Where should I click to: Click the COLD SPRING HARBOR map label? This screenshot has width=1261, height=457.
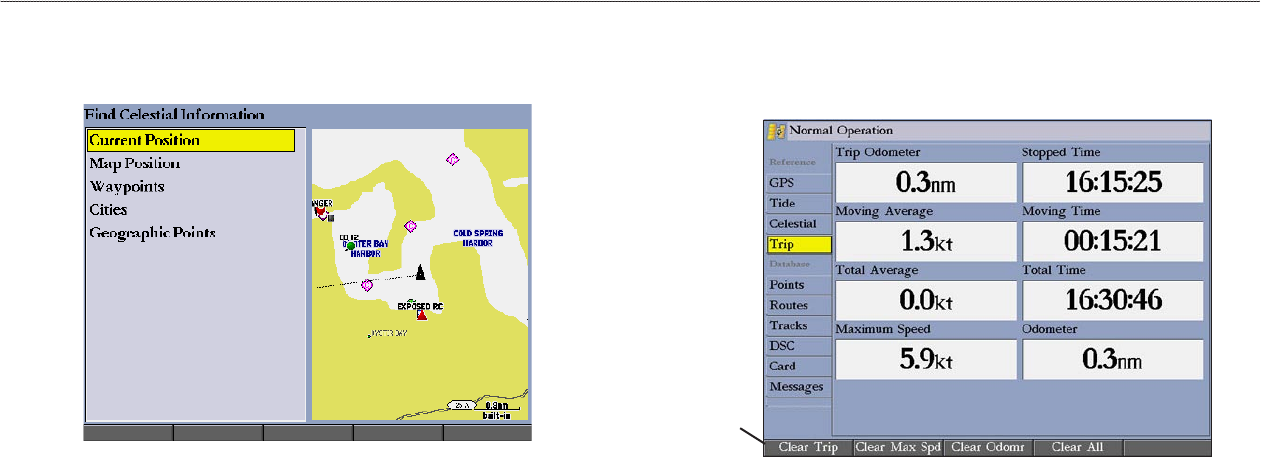478,237
